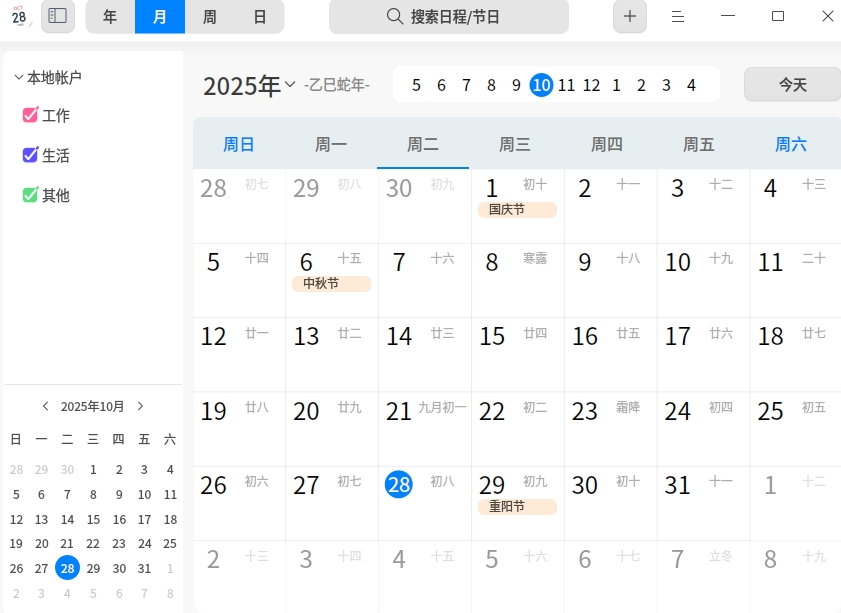Click day 31 in the mini calendar
This screenshot has width=841, height=613.
(144, 568)
